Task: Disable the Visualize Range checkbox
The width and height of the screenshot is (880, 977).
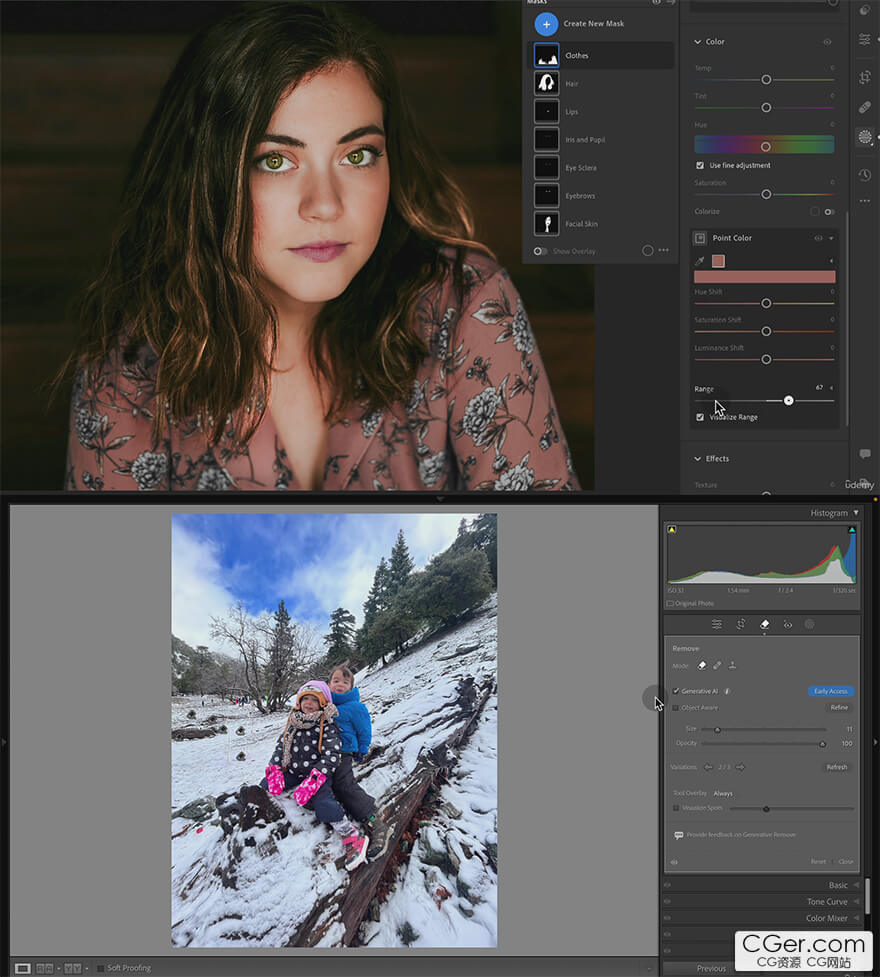Action: tap(700, 417)
